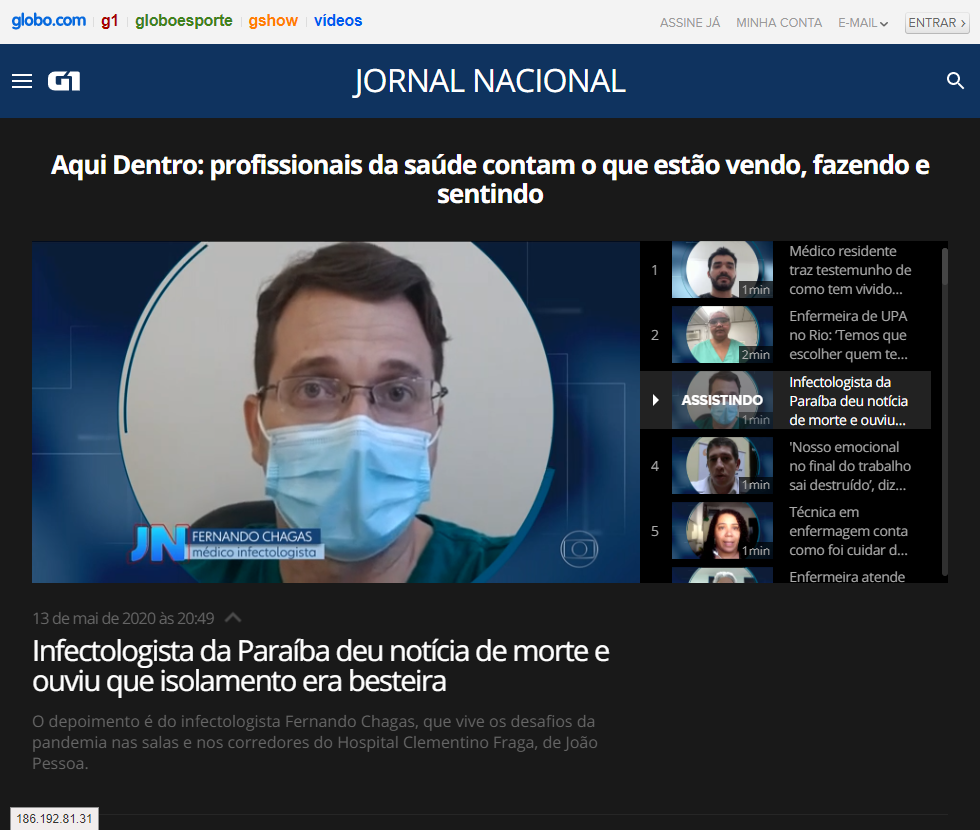980x830 pixels.
Task: Expand the E-MAIL dropdown
Action: coord(863,23)
